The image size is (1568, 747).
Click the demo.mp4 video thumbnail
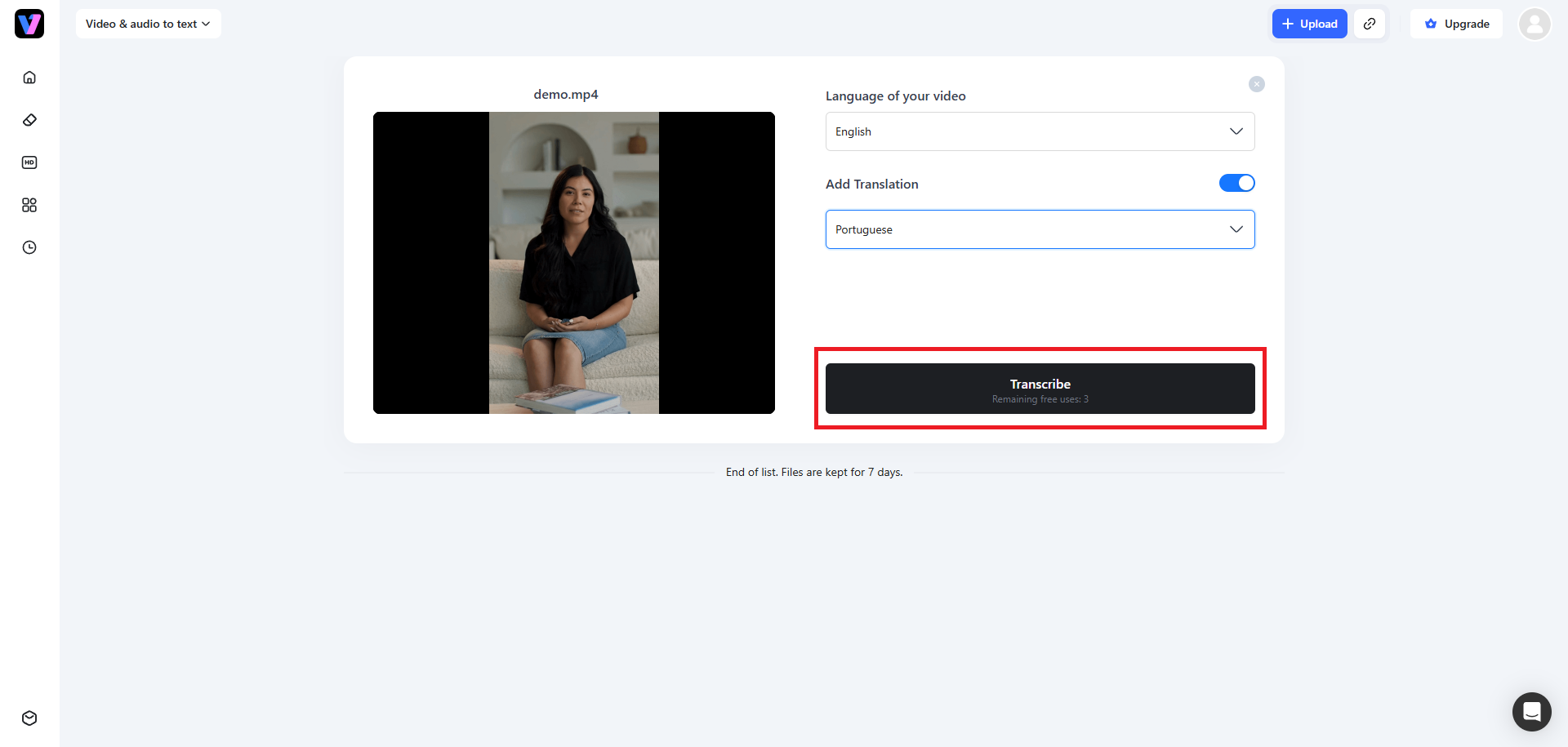(574, 263)
